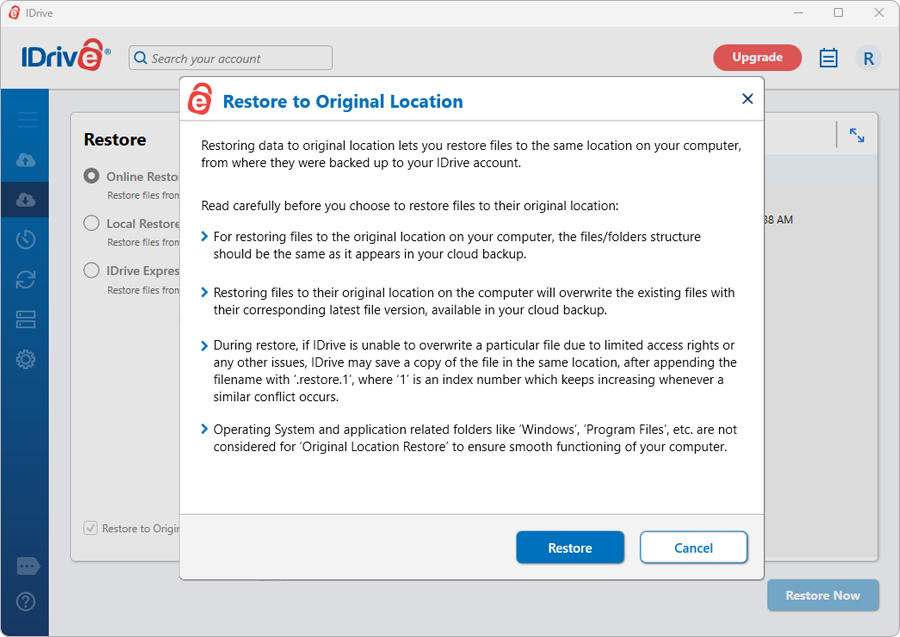Select the IDrive Express radio button
Viewport: 900px width, 637px height.
pyautogui.click(x=91, y=270)
